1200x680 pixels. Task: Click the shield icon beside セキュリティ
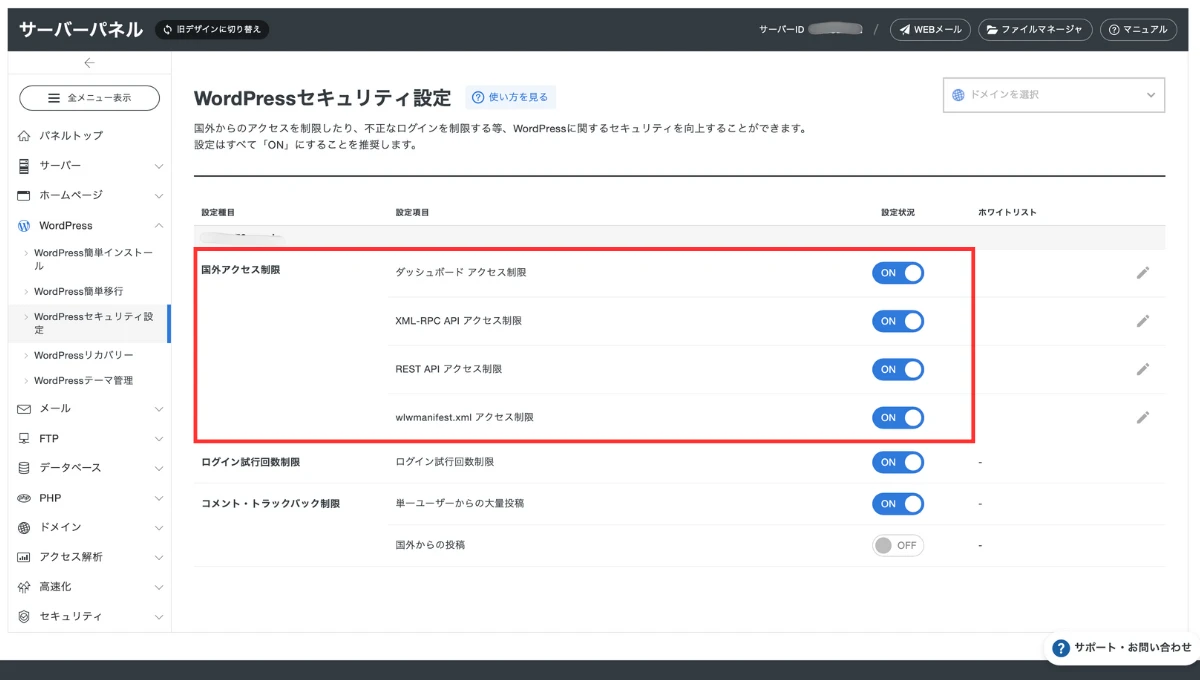[24, 616]
